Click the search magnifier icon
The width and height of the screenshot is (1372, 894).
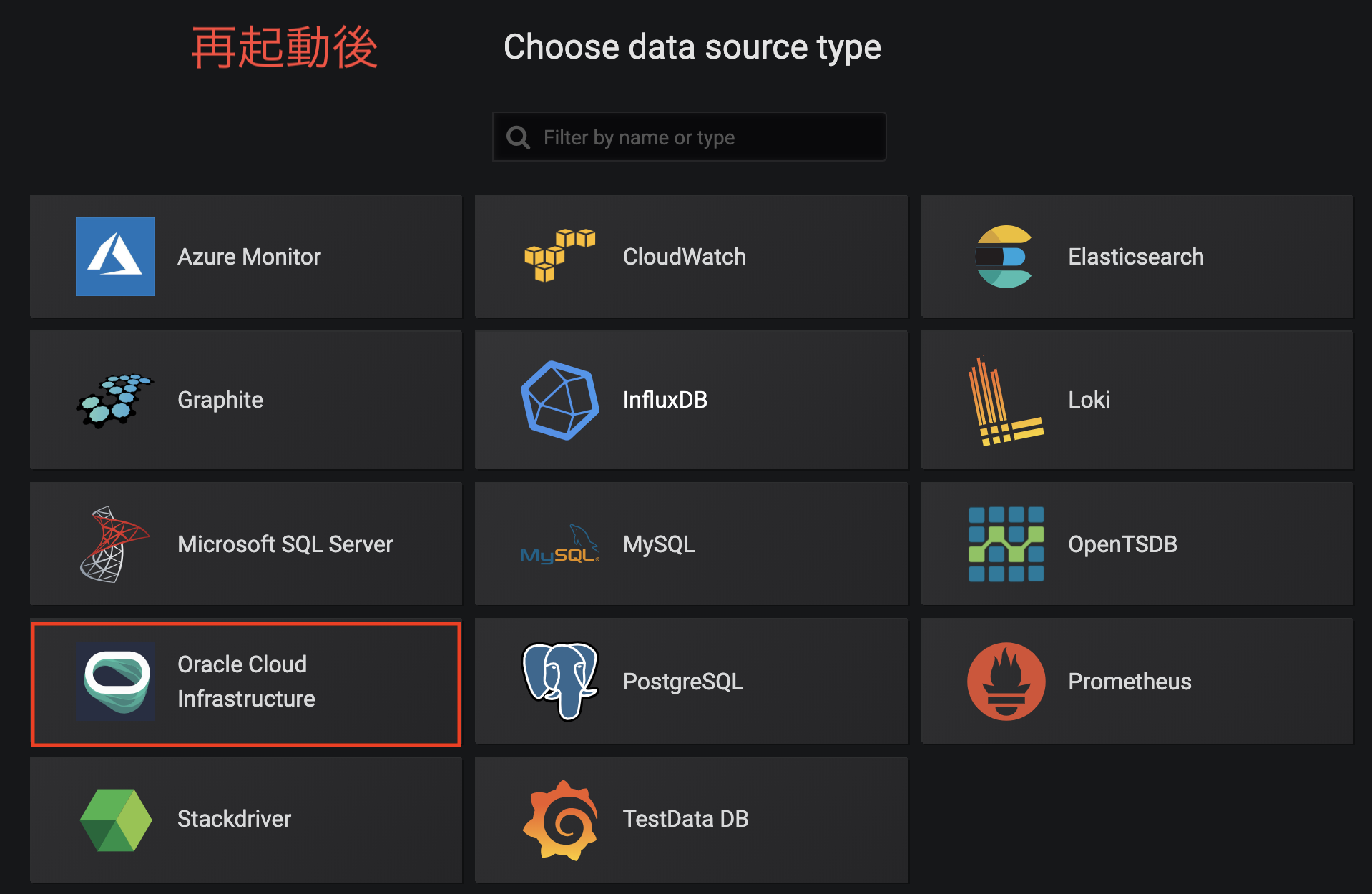(x=518, y=137)
